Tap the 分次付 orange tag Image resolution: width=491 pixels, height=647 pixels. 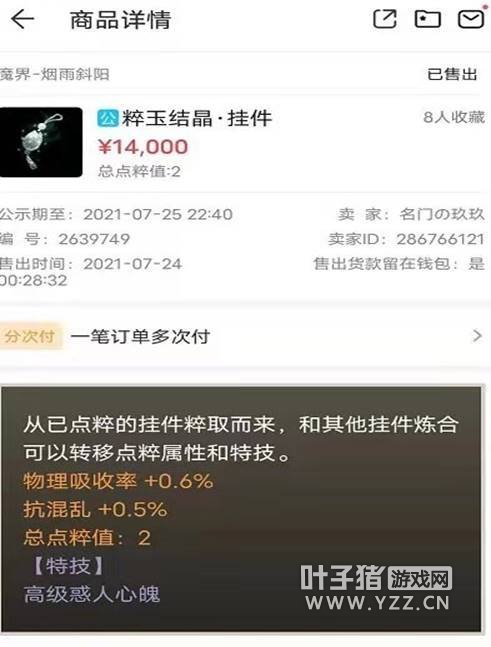30,336
